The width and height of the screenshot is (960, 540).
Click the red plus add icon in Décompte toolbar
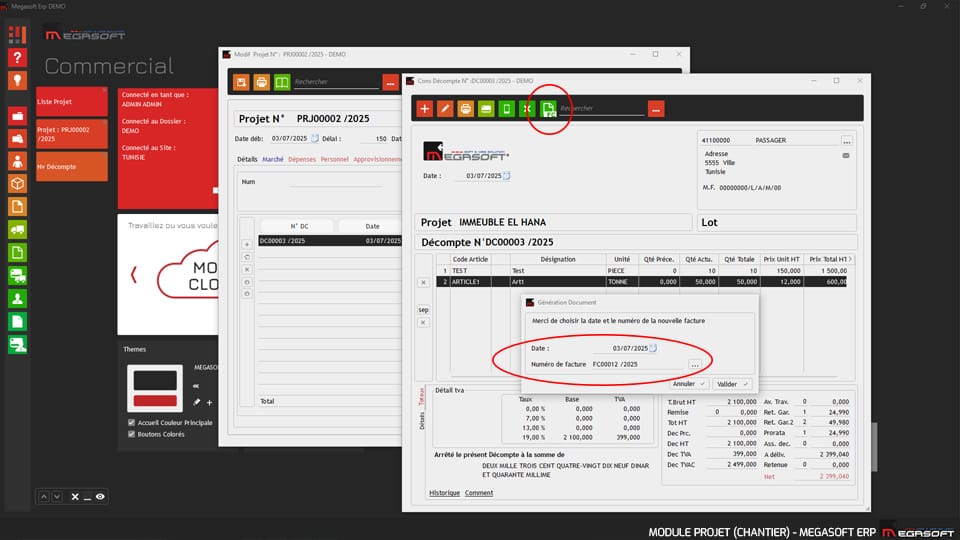pyautogui.click(x=425, y=108)
